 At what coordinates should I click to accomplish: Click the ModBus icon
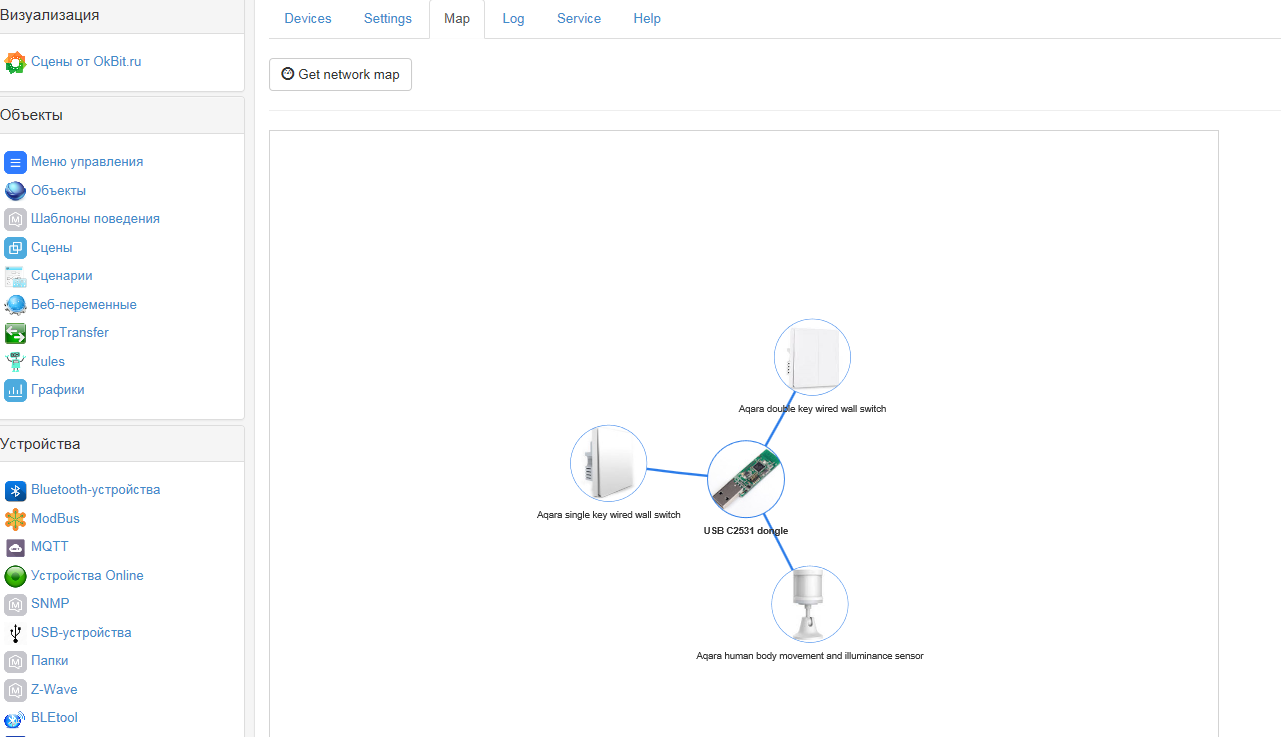click(15, 519)
